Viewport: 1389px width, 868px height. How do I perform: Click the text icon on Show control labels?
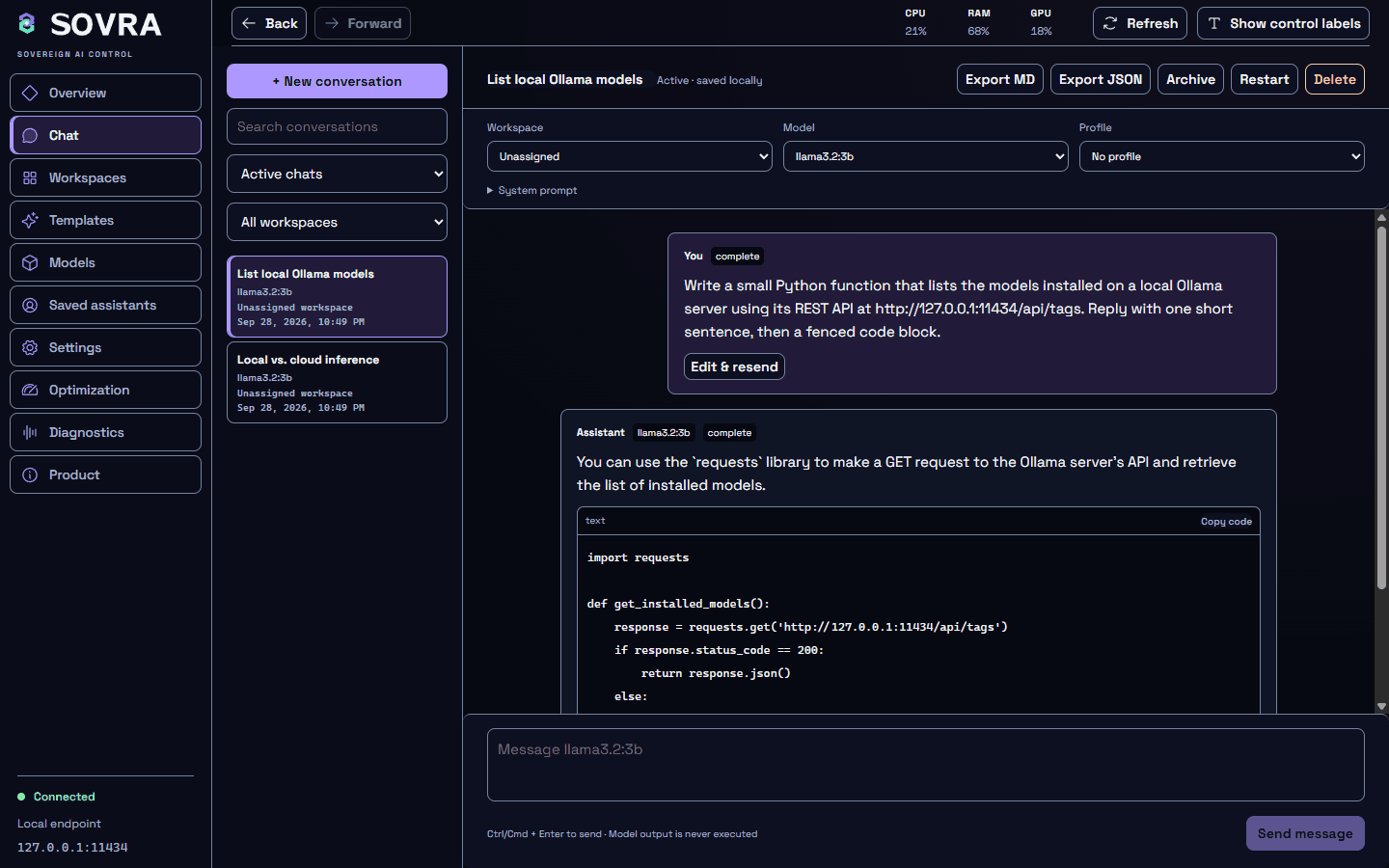point(1214,23)
